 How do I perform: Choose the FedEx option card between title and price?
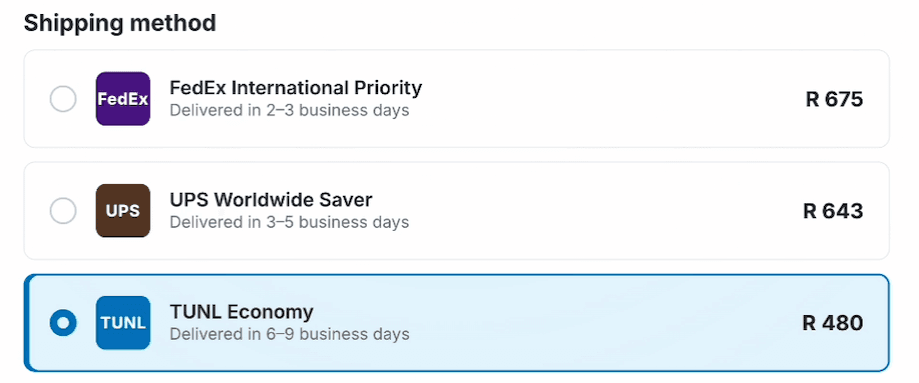(x=610, y=99)
